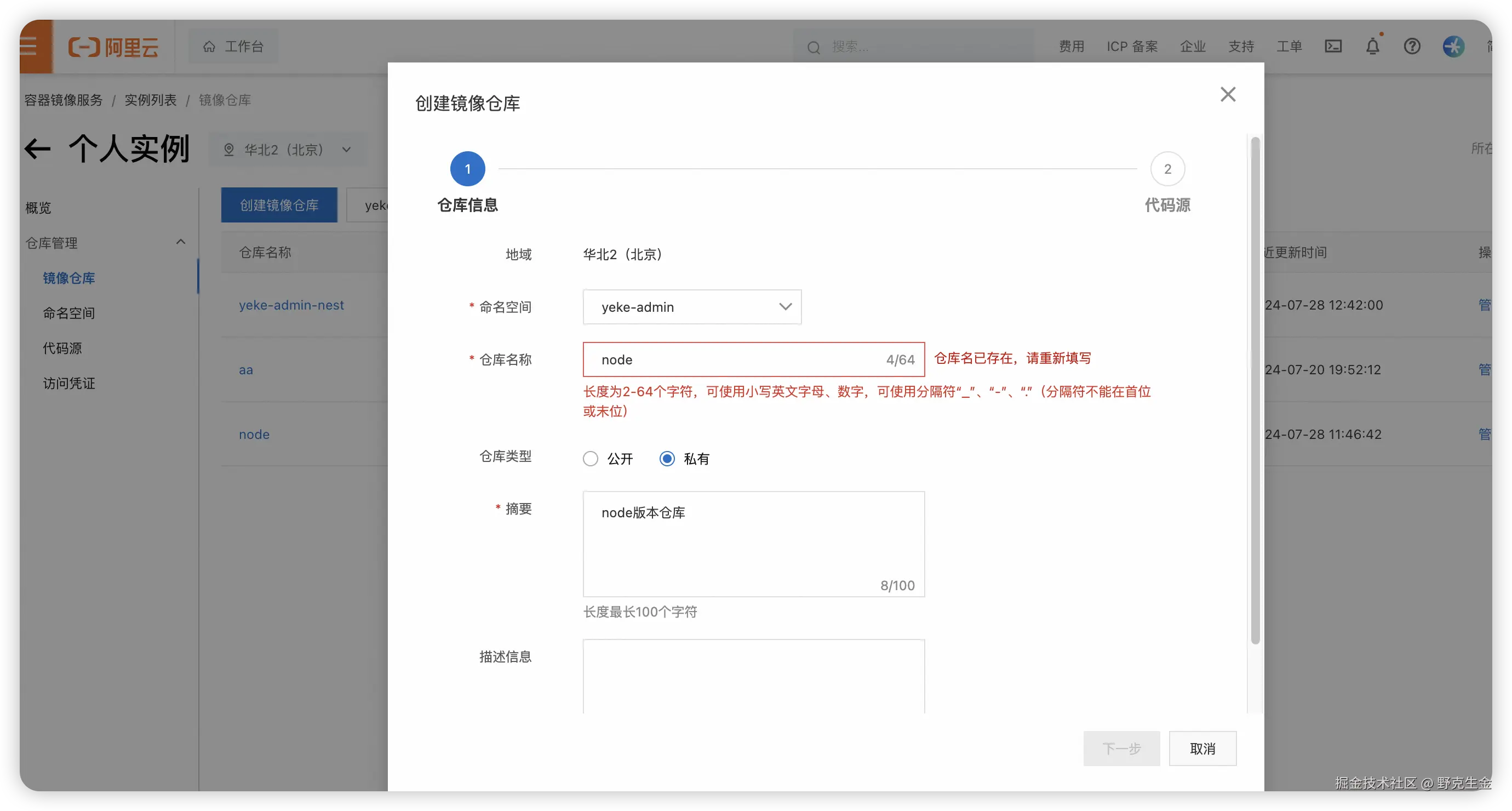This screenshot has width=1512, height=811.
Task: Open the notification bell
Action: 1372,47
